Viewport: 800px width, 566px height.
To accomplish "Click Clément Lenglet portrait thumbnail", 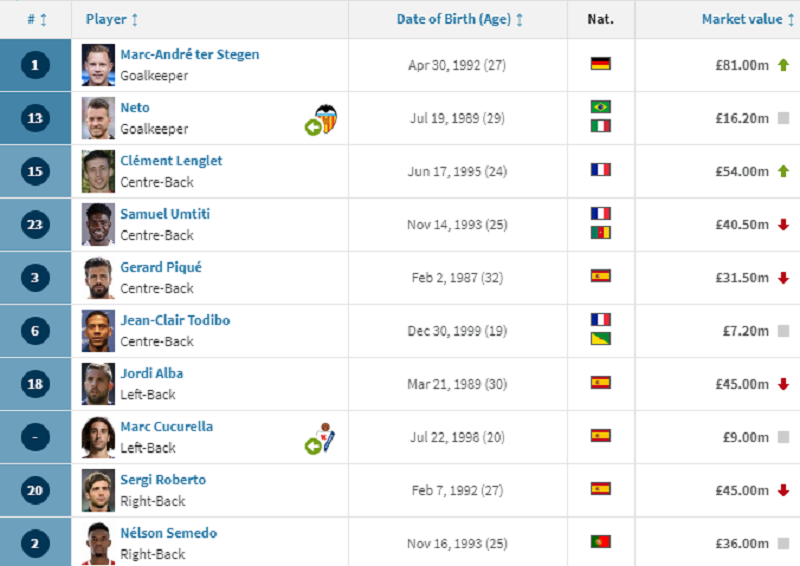I will click(98, 171).
